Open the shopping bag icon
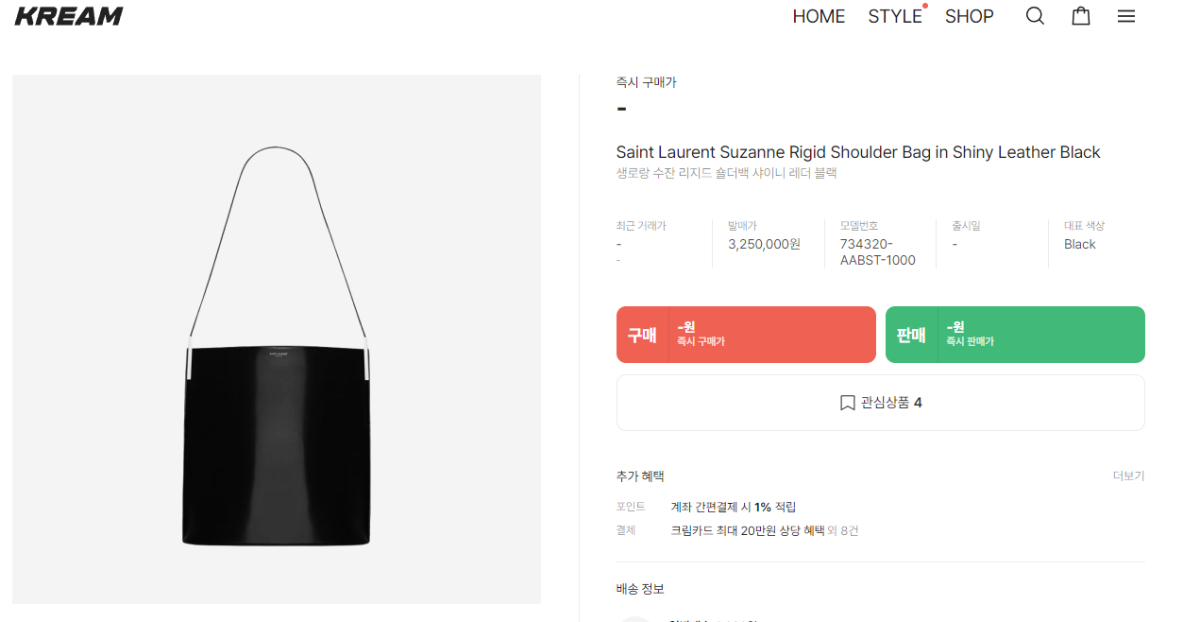 click(x=1081, y=16)
